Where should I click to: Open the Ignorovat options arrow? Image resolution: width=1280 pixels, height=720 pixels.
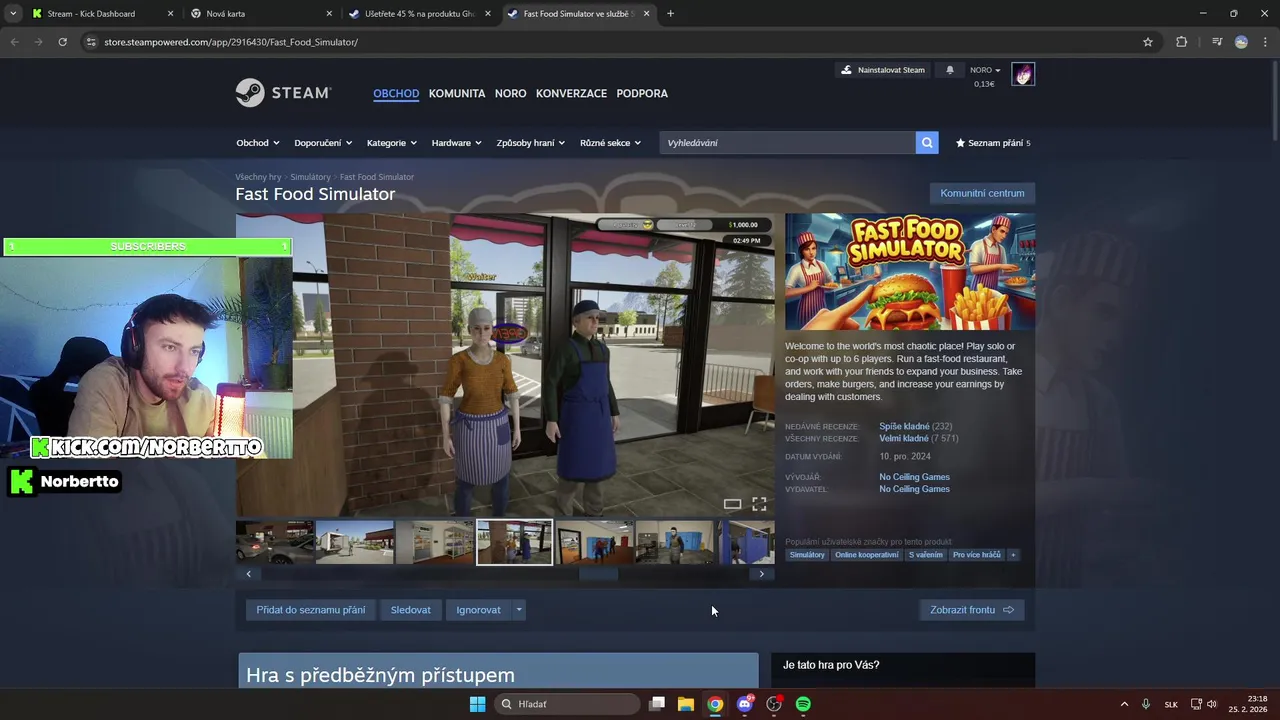518,610
